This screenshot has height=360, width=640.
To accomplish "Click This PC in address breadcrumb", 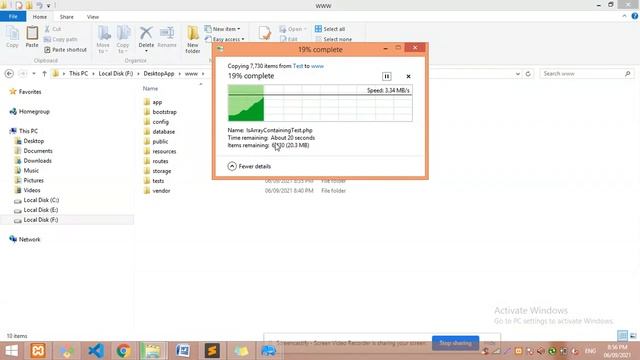I will pyautogui.click(x=78, y=73).
